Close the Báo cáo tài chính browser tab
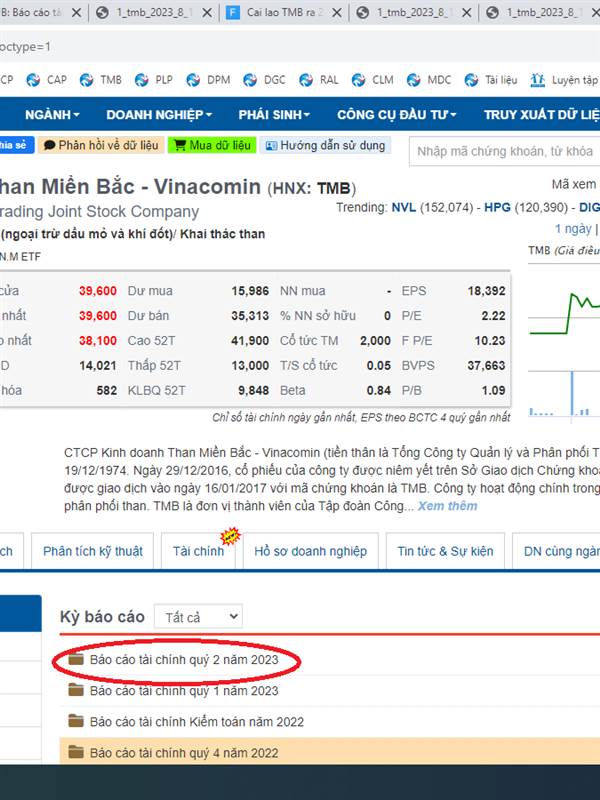600x800 pixels. 76,13
